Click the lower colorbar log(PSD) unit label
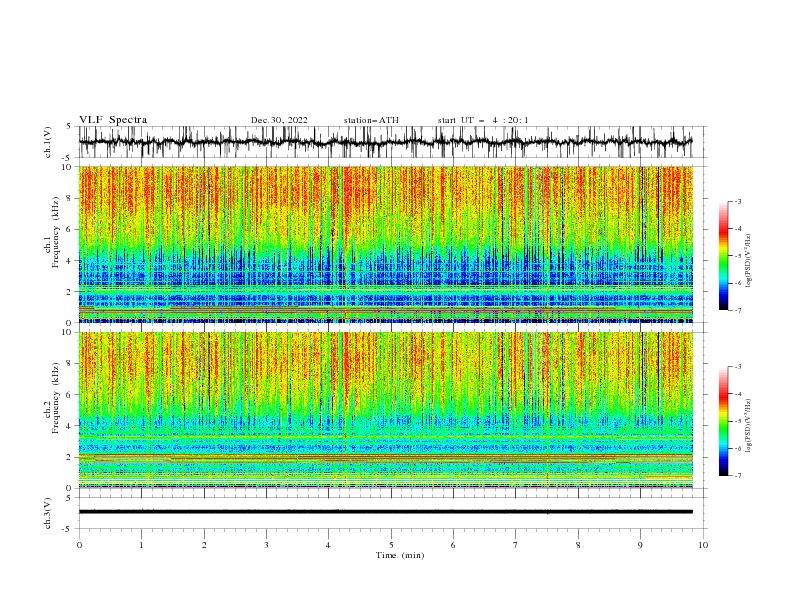Screen dimensions: 792x612 748,426
